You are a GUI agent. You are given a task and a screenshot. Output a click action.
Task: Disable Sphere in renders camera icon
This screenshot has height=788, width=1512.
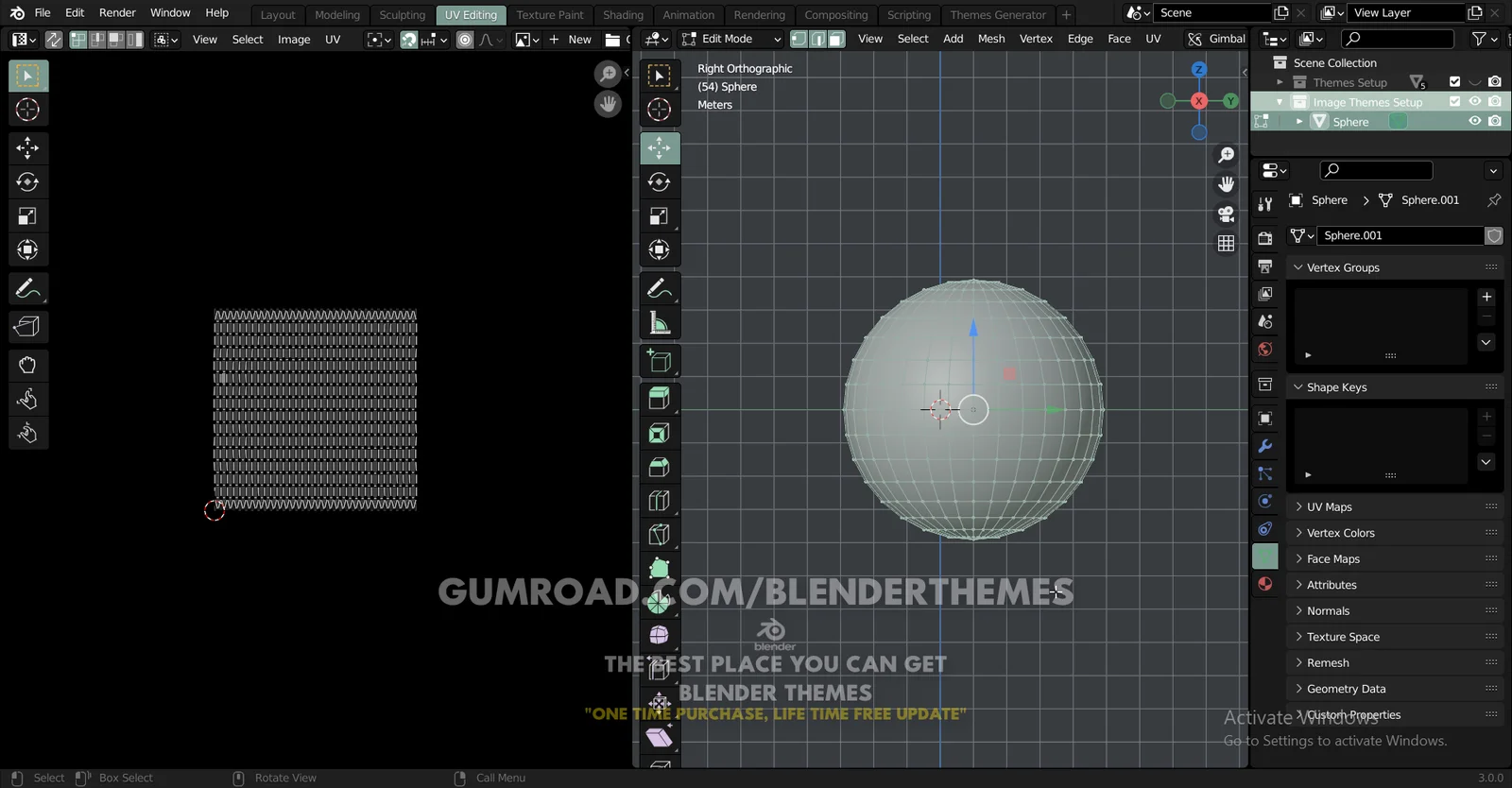coord(1495,122)
